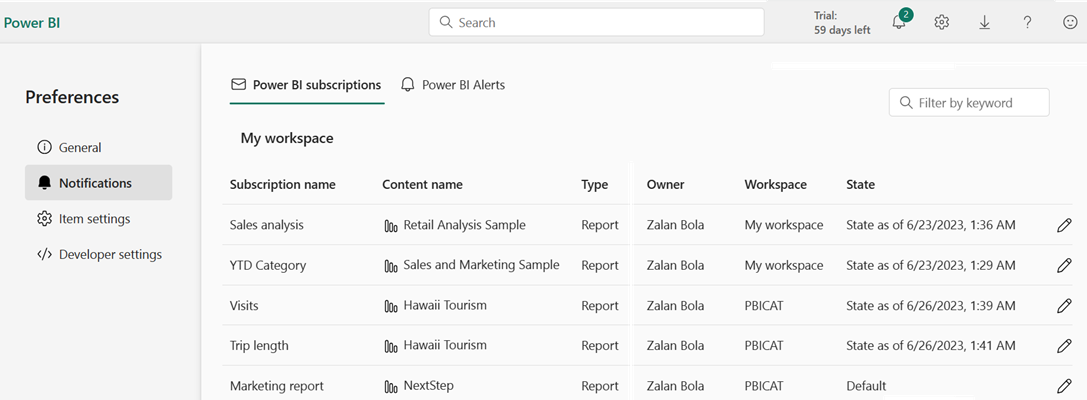Switch to the Power BI Alerts tab

click(x=453, y=85)
